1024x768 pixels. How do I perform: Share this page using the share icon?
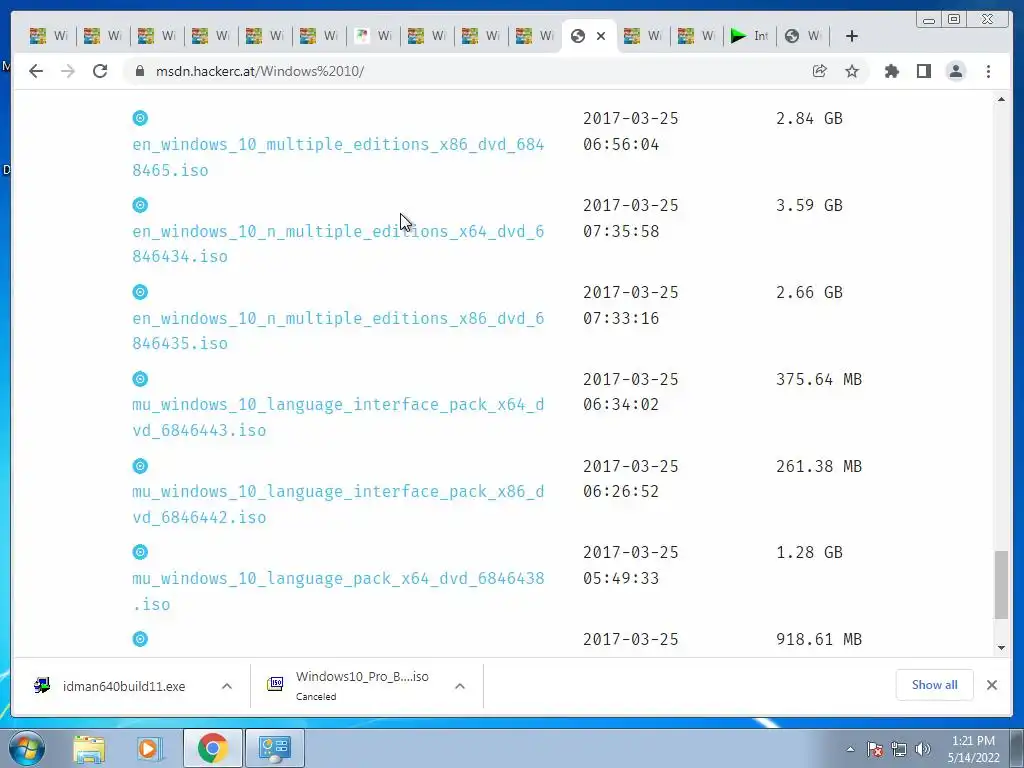820,71
